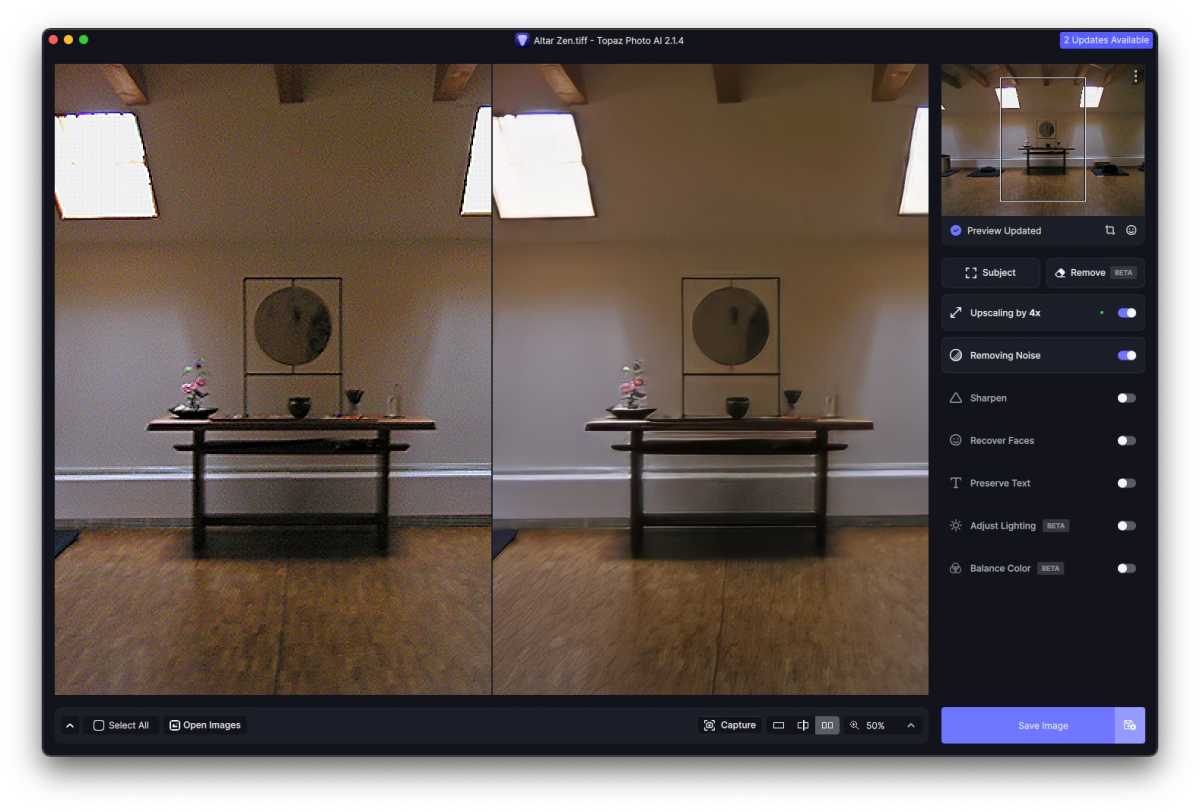
Task: Click the Adjust Lighting label
Action: pos(1003,525)
